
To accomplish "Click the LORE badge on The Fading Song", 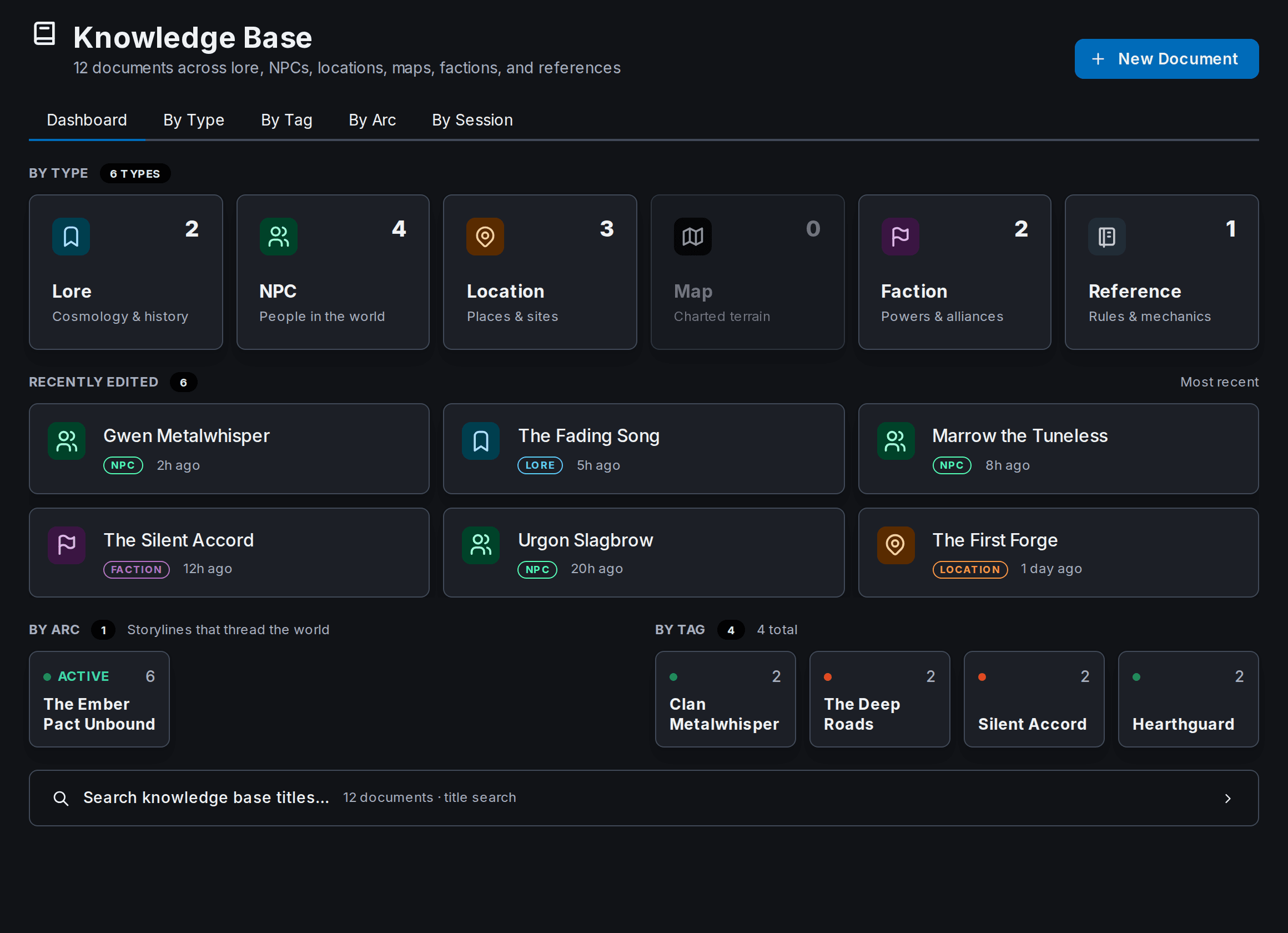I will pyautogui.click(x=540, y=465).
